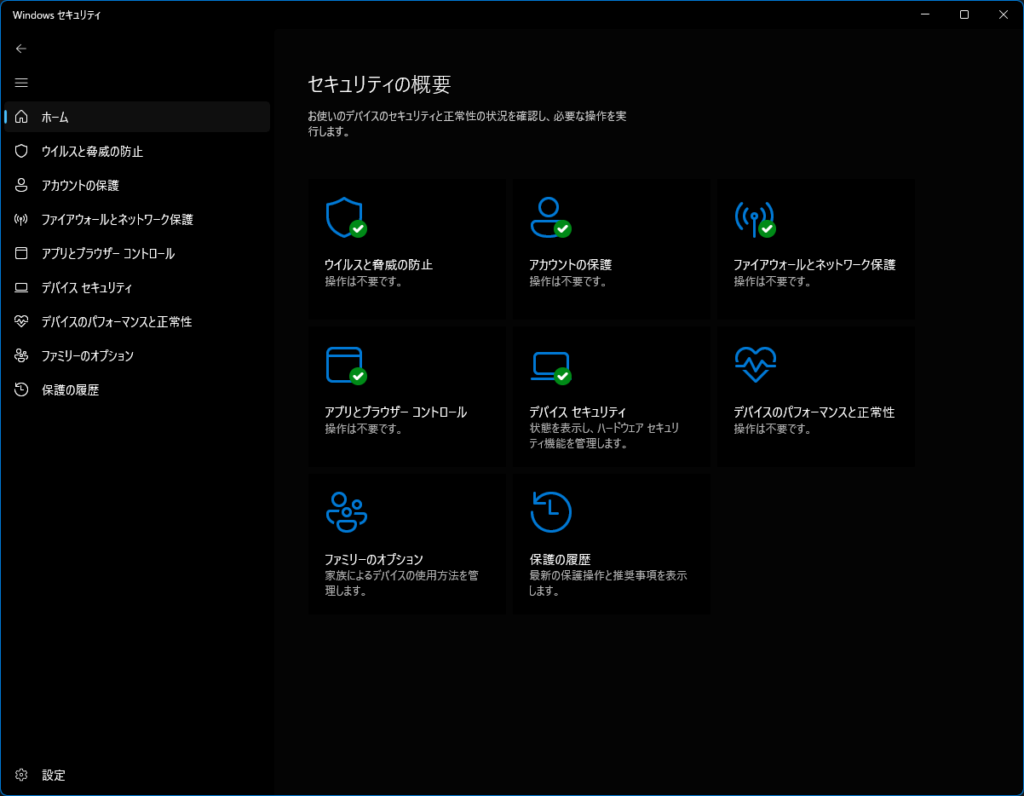This screenshot has height=796, width=1024.
Task: Open the family options people tile icon
Action: tap(346, 512)
